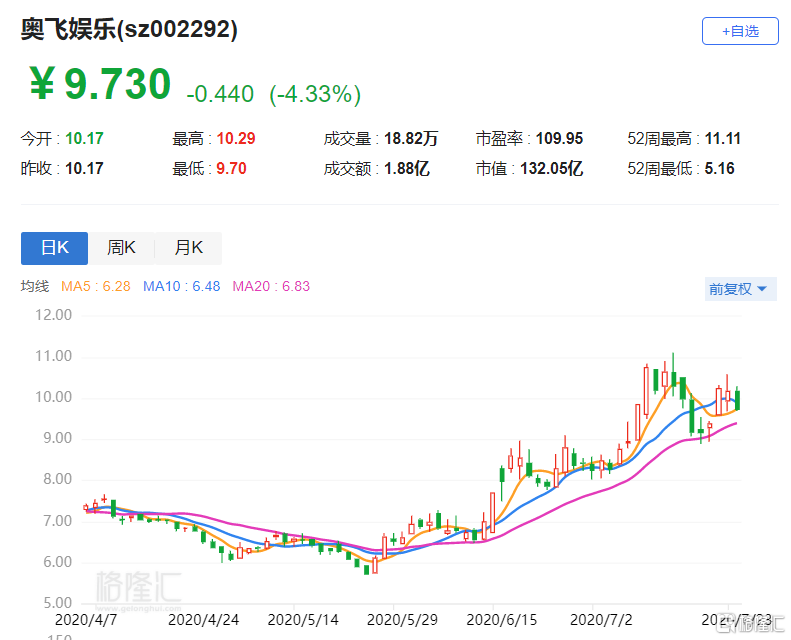Click the 52周最高 value 11.11
Image resolution: width=791 pixels, height=640 pixels.
click(722, 138)
